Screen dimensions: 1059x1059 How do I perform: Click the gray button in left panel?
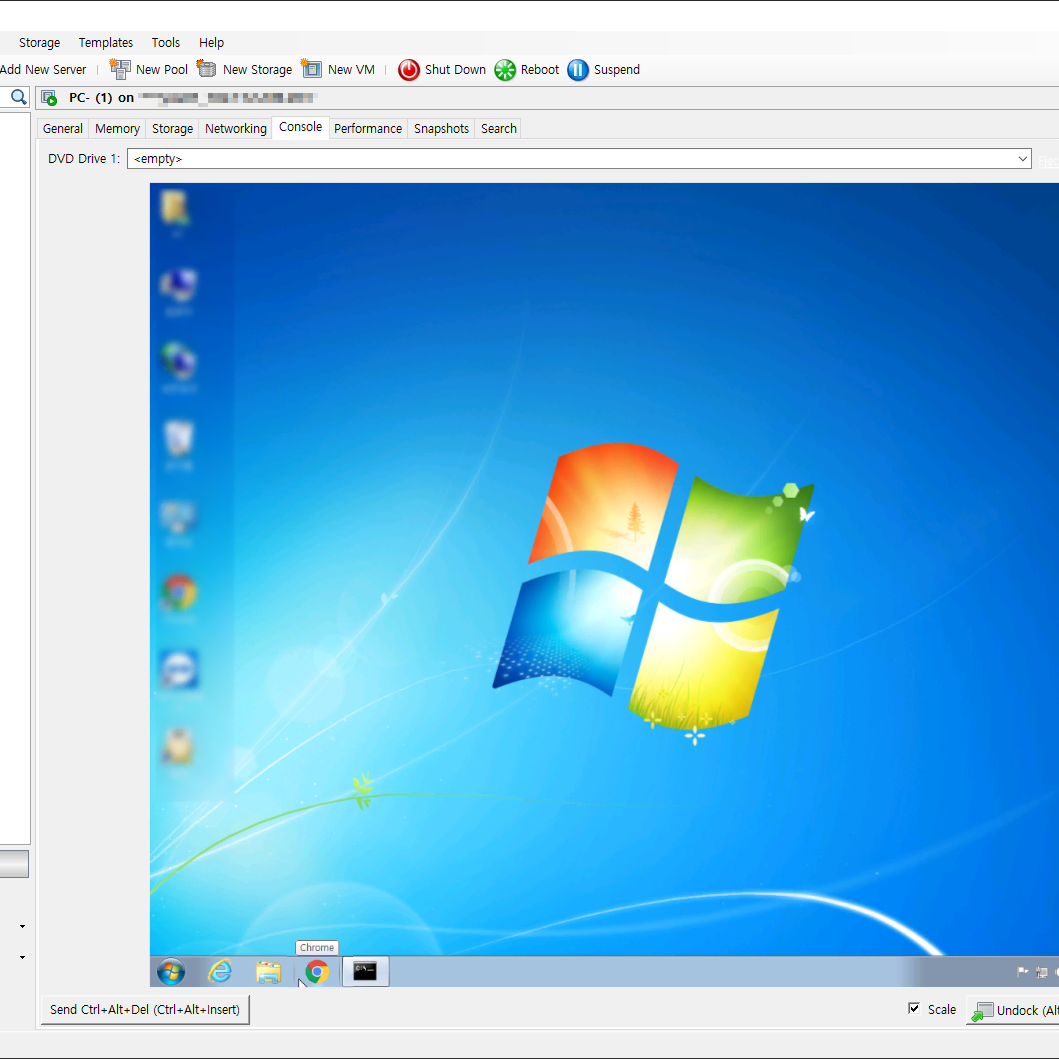(x=14, y=864)
